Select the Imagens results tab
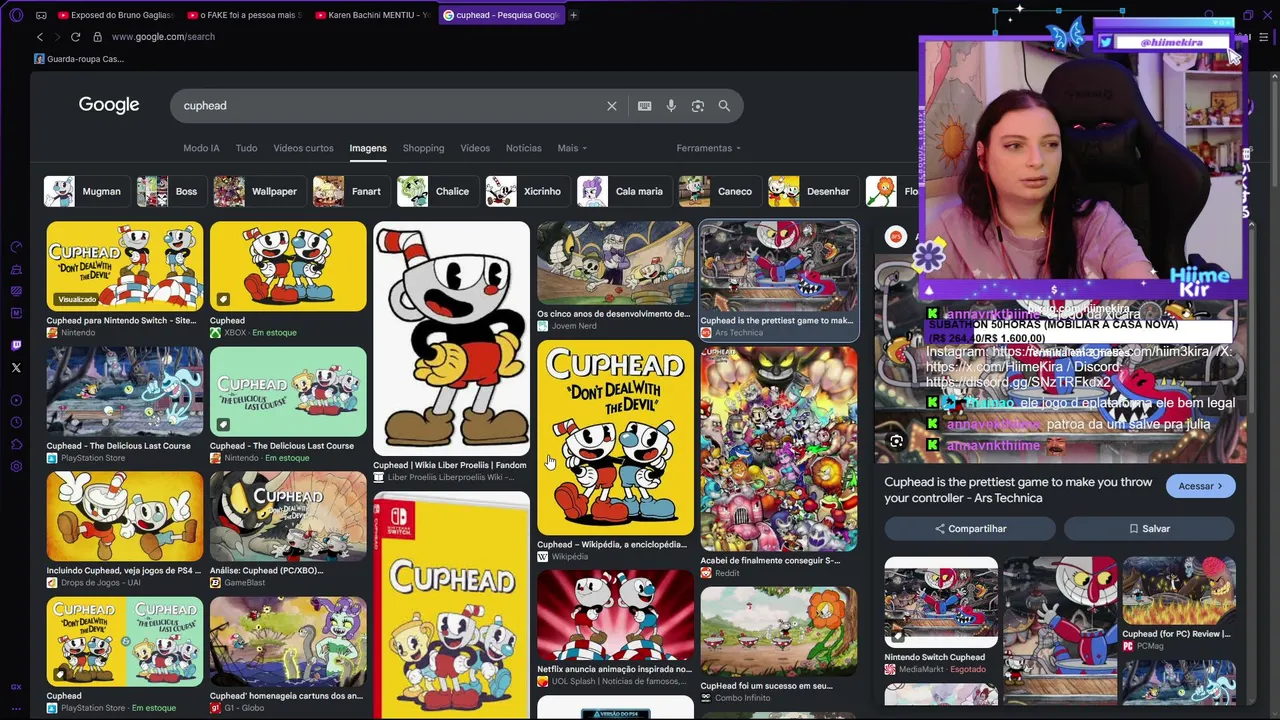The image size is (1280, 720). click(x=368, y=148)
